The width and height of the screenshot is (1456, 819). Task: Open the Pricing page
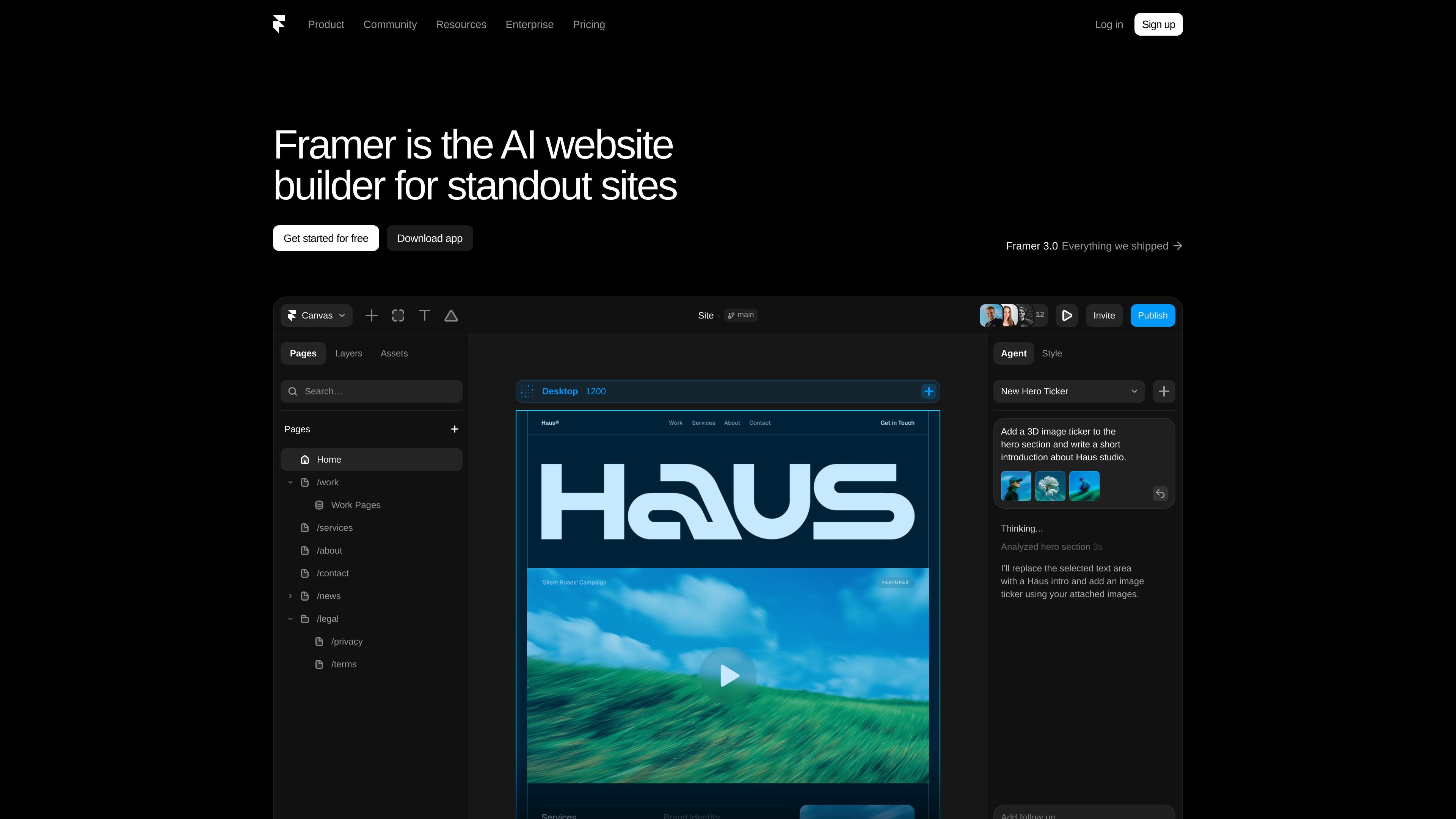click(x=589, y=24)
